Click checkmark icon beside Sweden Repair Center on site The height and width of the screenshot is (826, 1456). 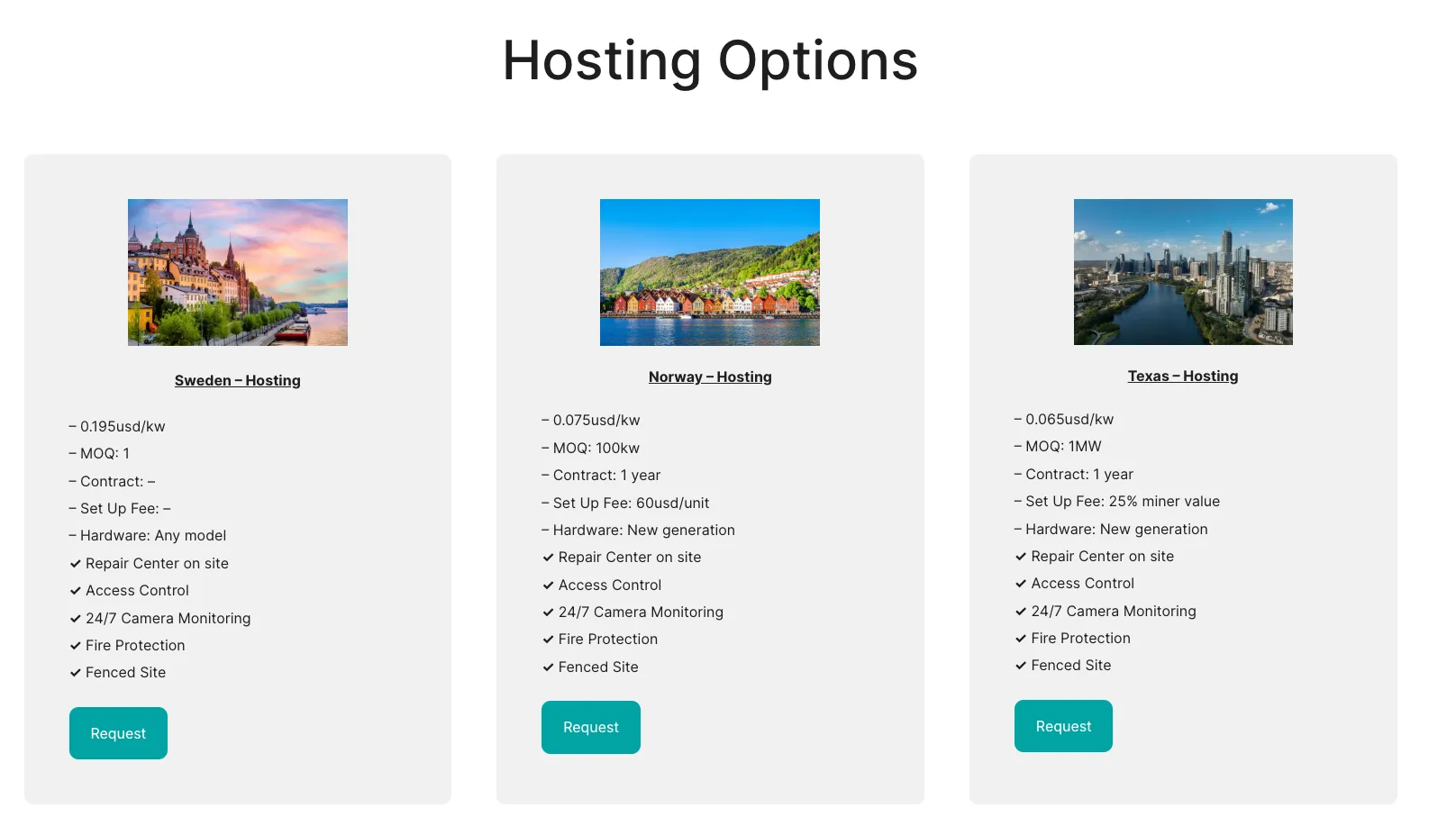tap(76, 564)
